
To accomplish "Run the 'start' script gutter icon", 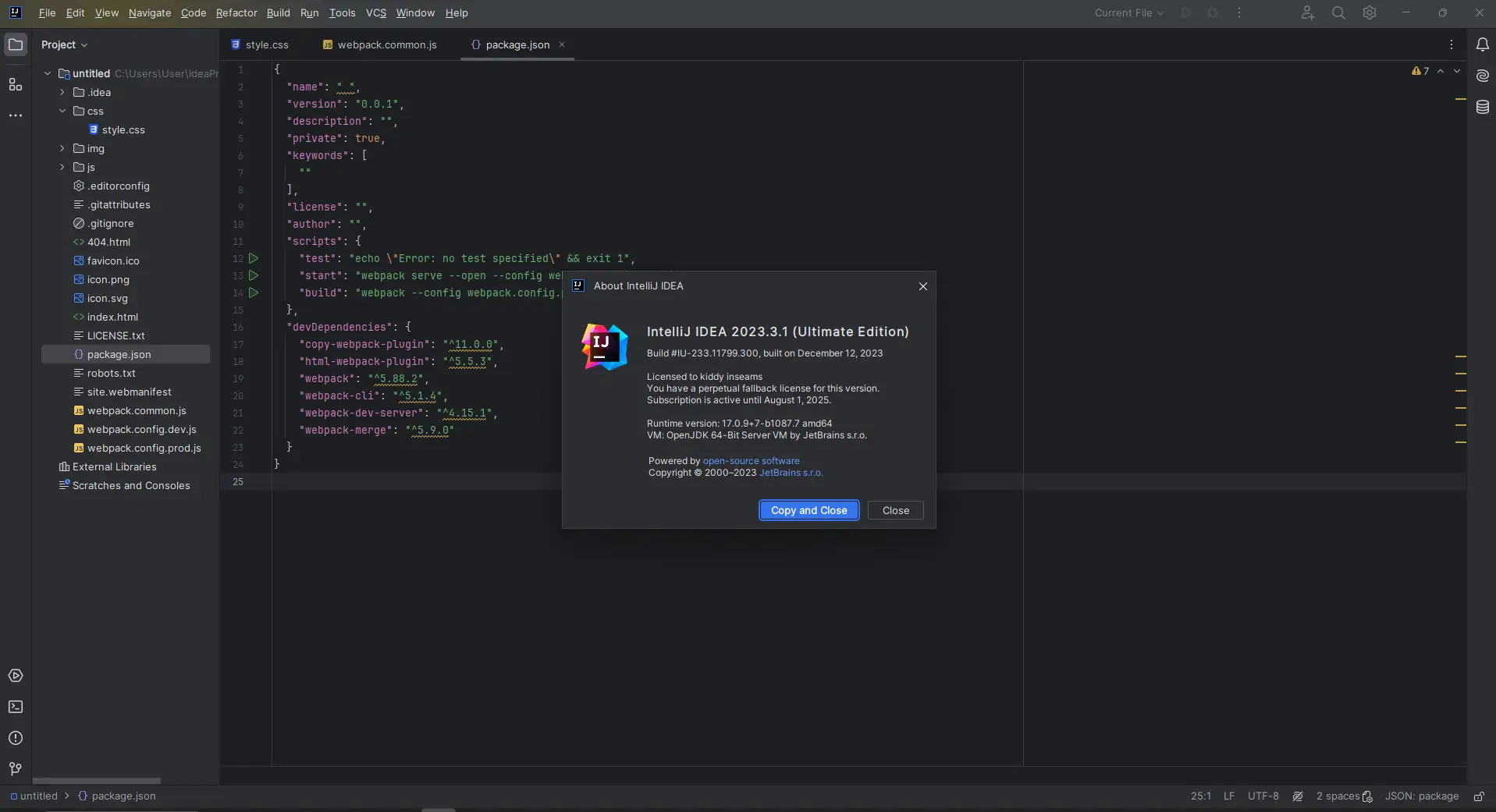I will click(254, 275).
